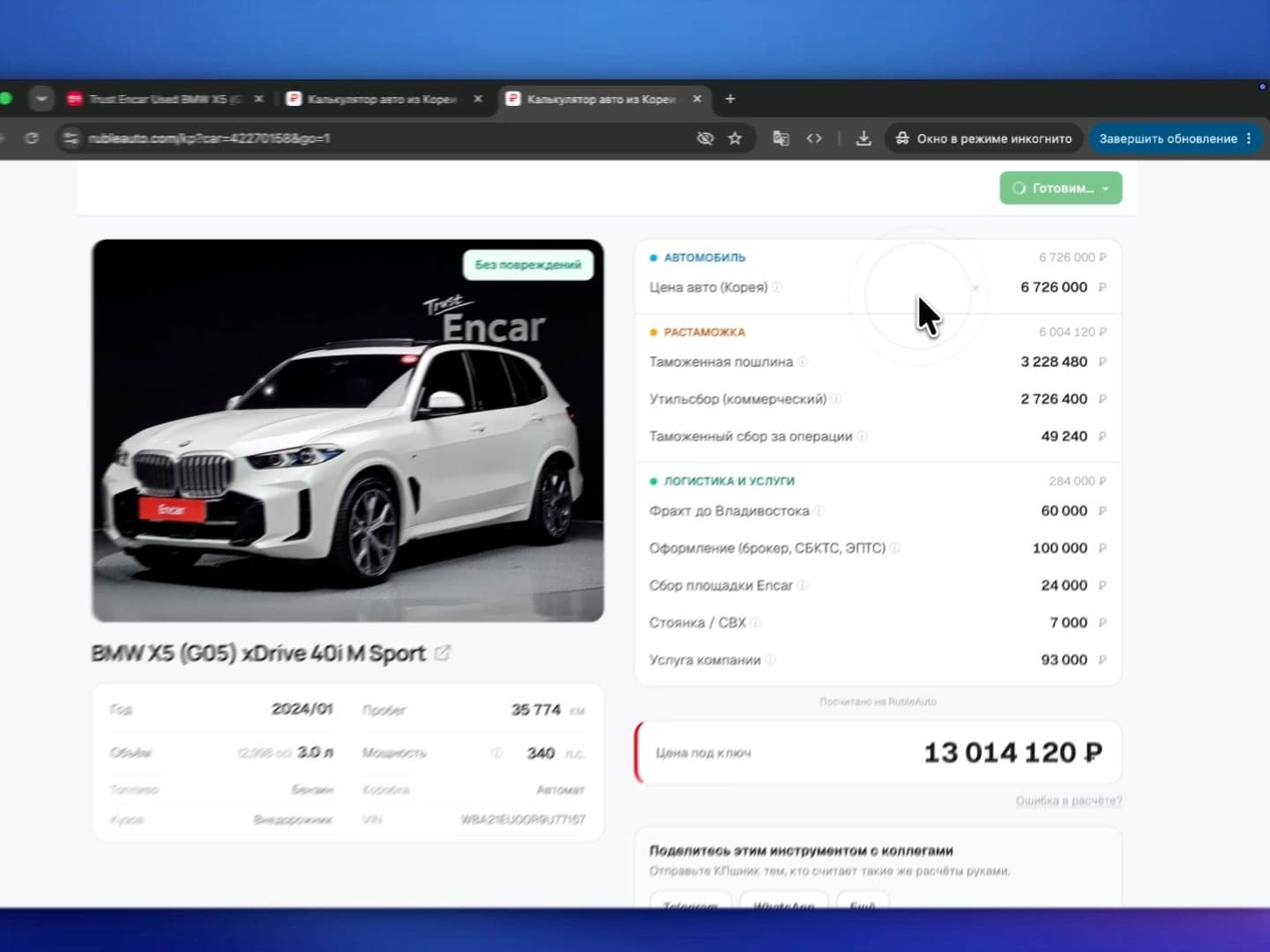Click turnkey price 13 014 120 ₽

point(1013,752)
